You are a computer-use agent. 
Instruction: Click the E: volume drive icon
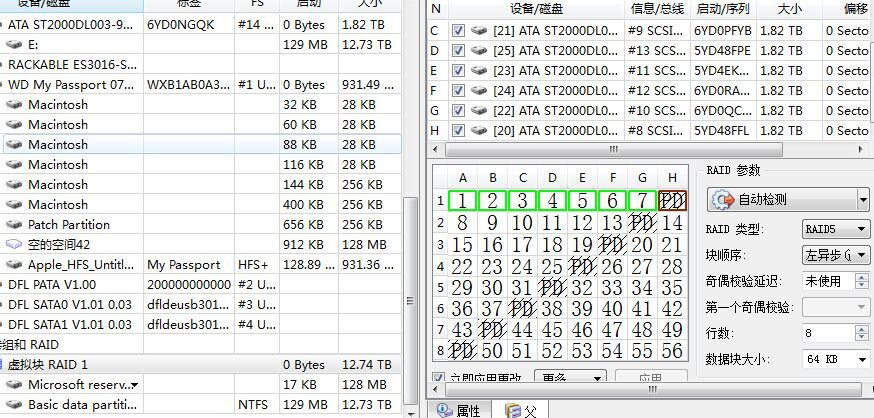pyautogui.click(x=14, y=45)
